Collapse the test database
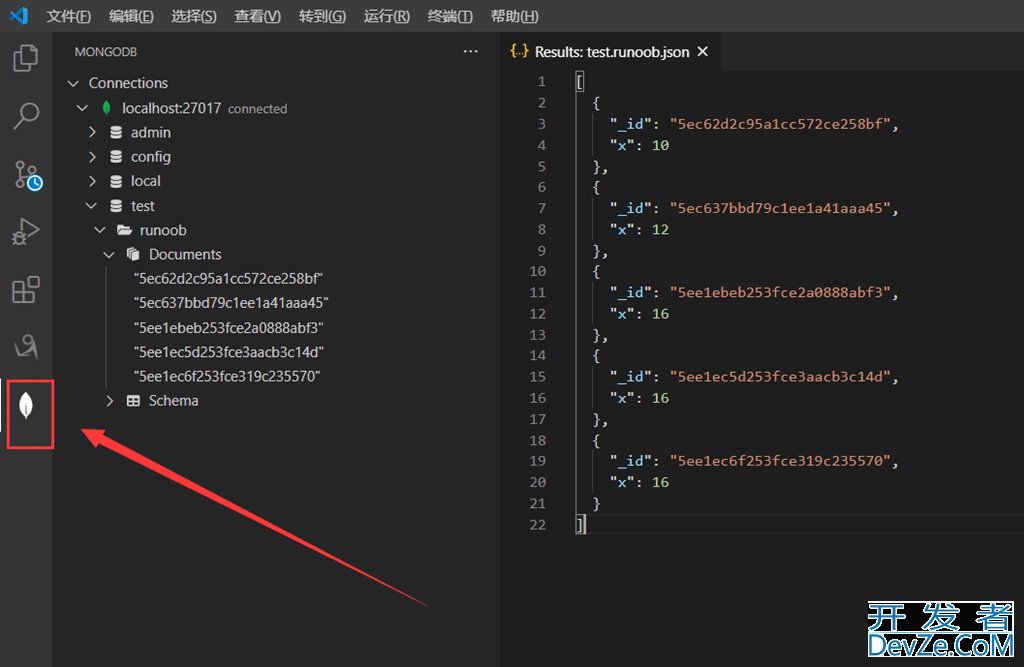Screen dimensions: 1024x667 (91, 206)
